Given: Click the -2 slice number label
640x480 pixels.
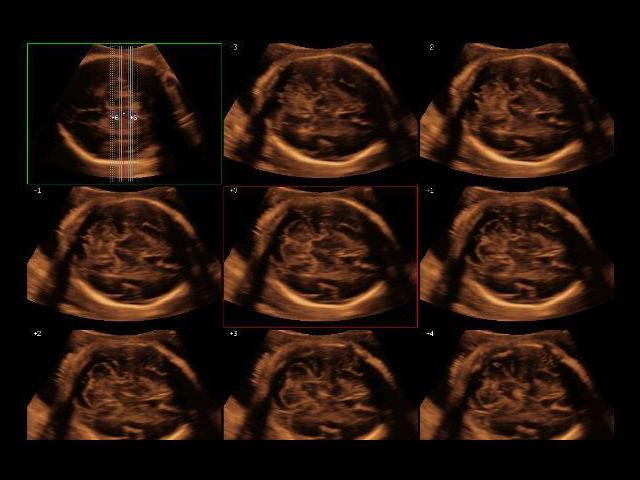Looking at the screenshot, I should [431, 47].
